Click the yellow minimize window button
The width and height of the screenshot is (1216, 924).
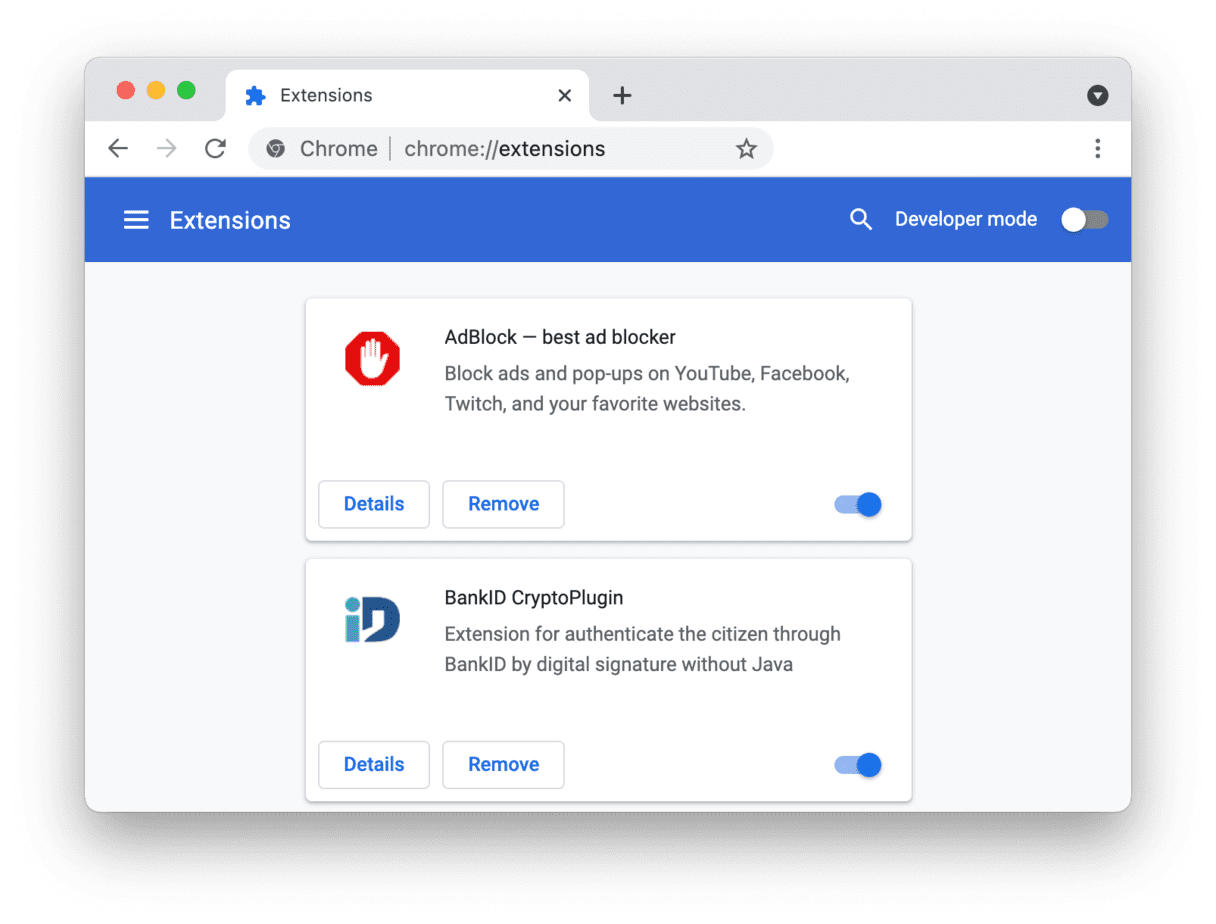156,90
